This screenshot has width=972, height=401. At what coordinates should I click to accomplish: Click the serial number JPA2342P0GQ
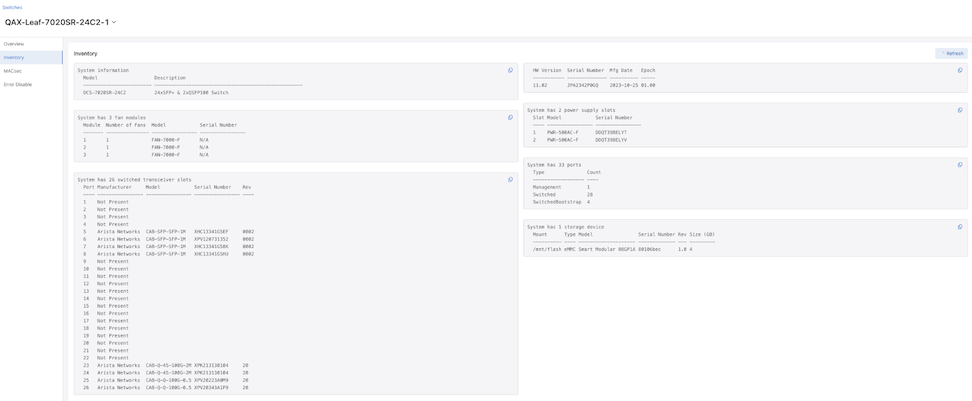point(584,85)
